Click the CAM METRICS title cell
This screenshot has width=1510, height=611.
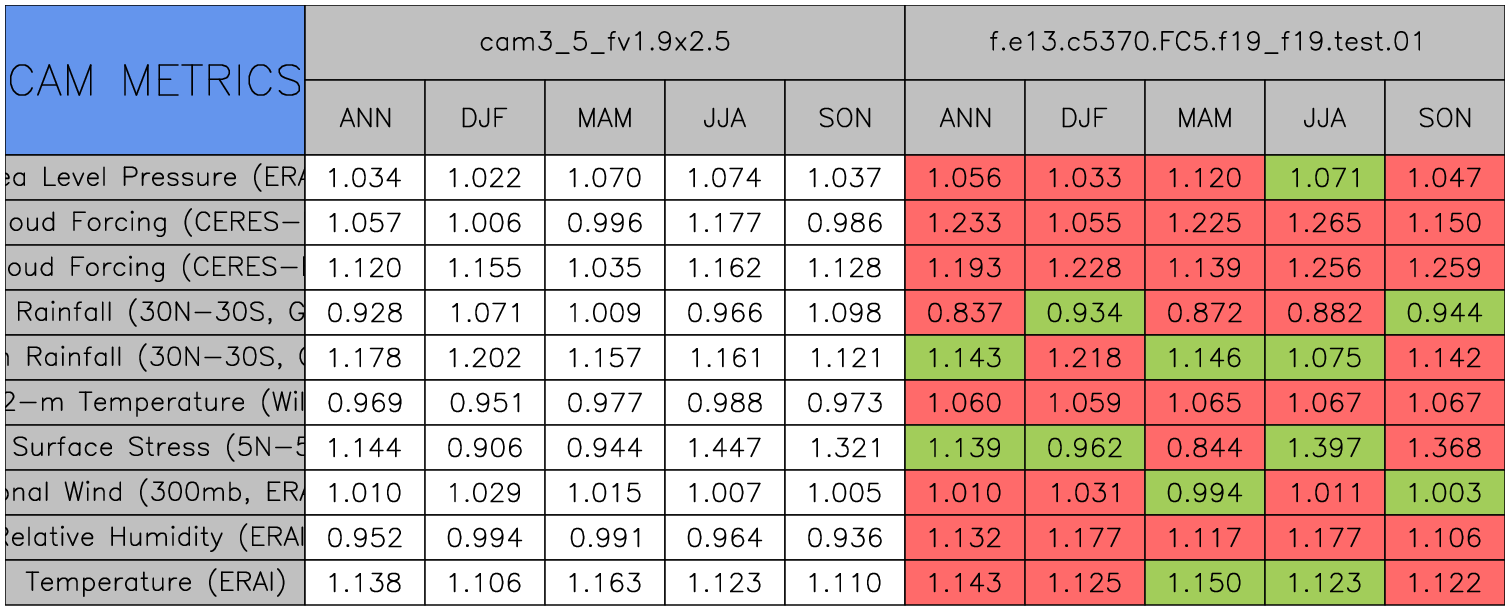154,80
